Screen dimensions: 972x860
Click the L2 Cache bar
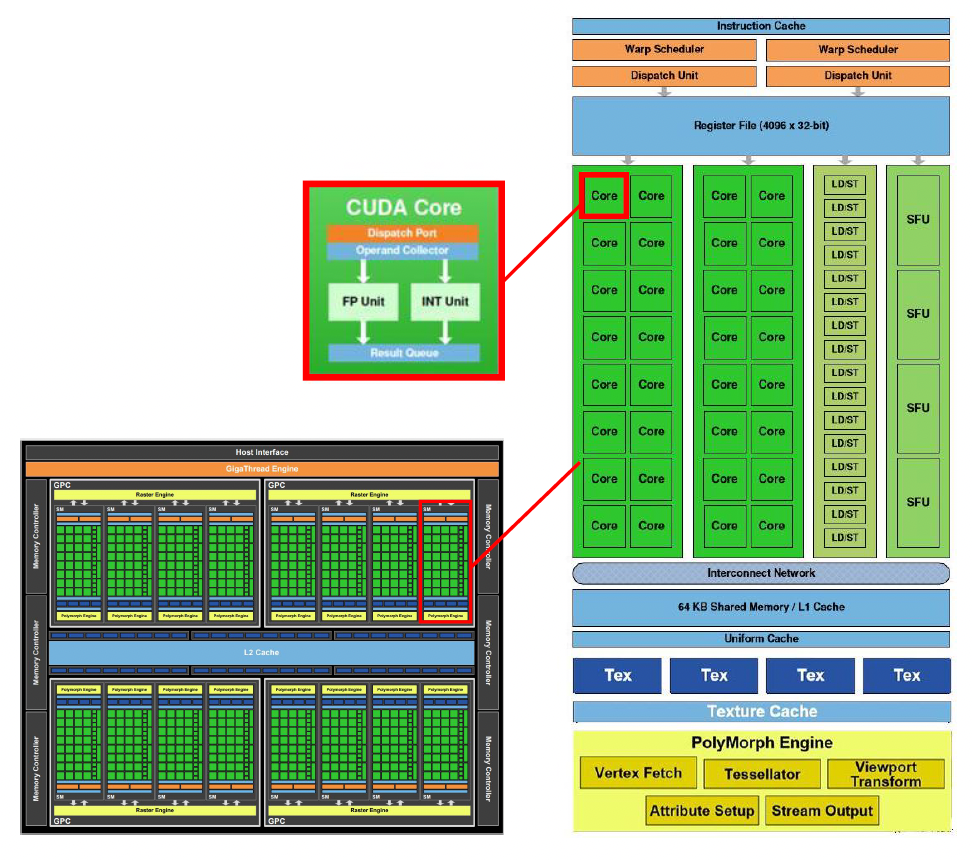(261, 652)
